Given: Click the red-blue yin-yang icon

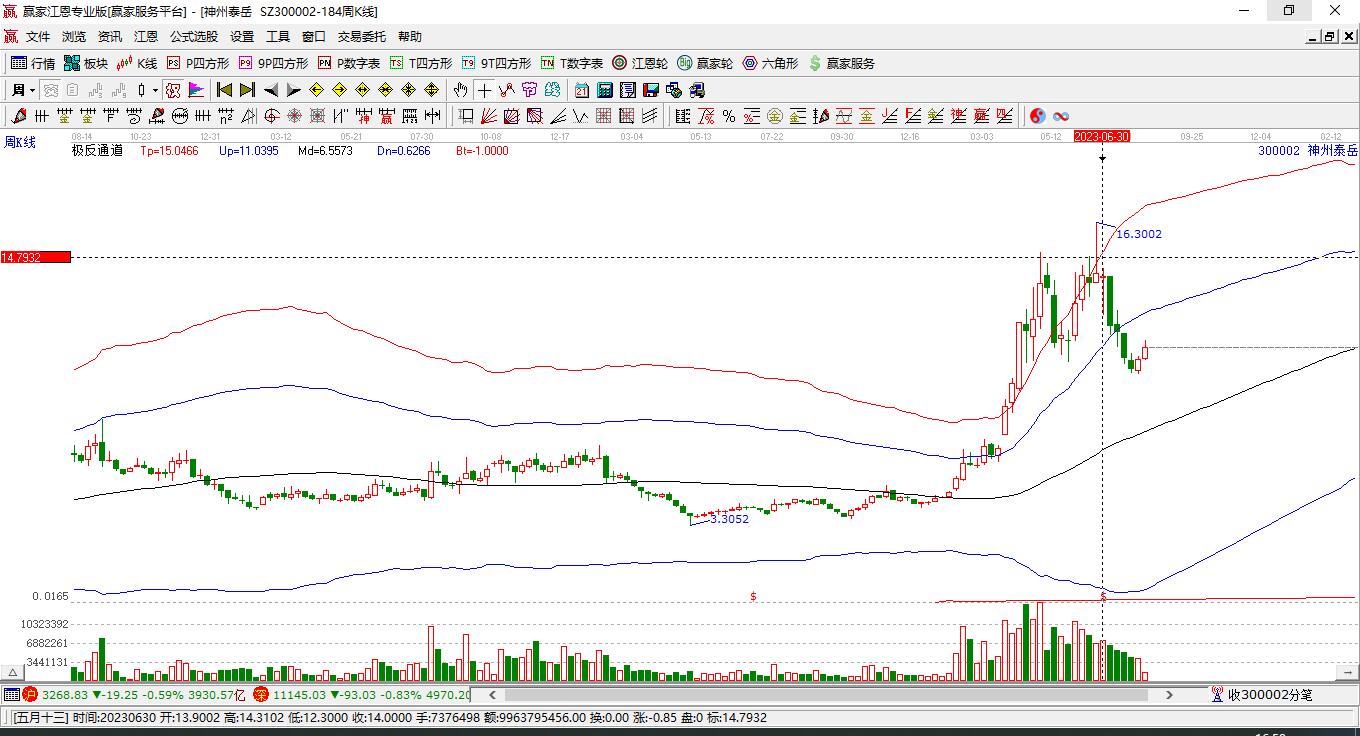Looking at the screenshot, I should [x=1038, y=116].
